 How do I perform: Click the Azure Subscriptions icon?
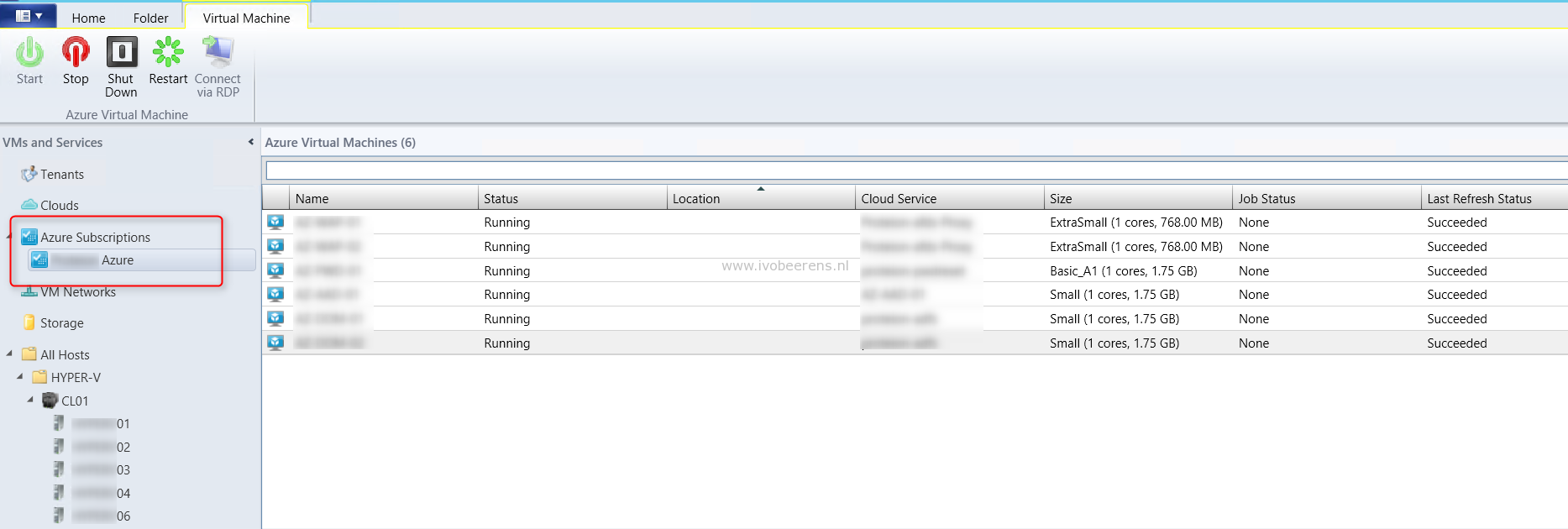tap(29, 237)
